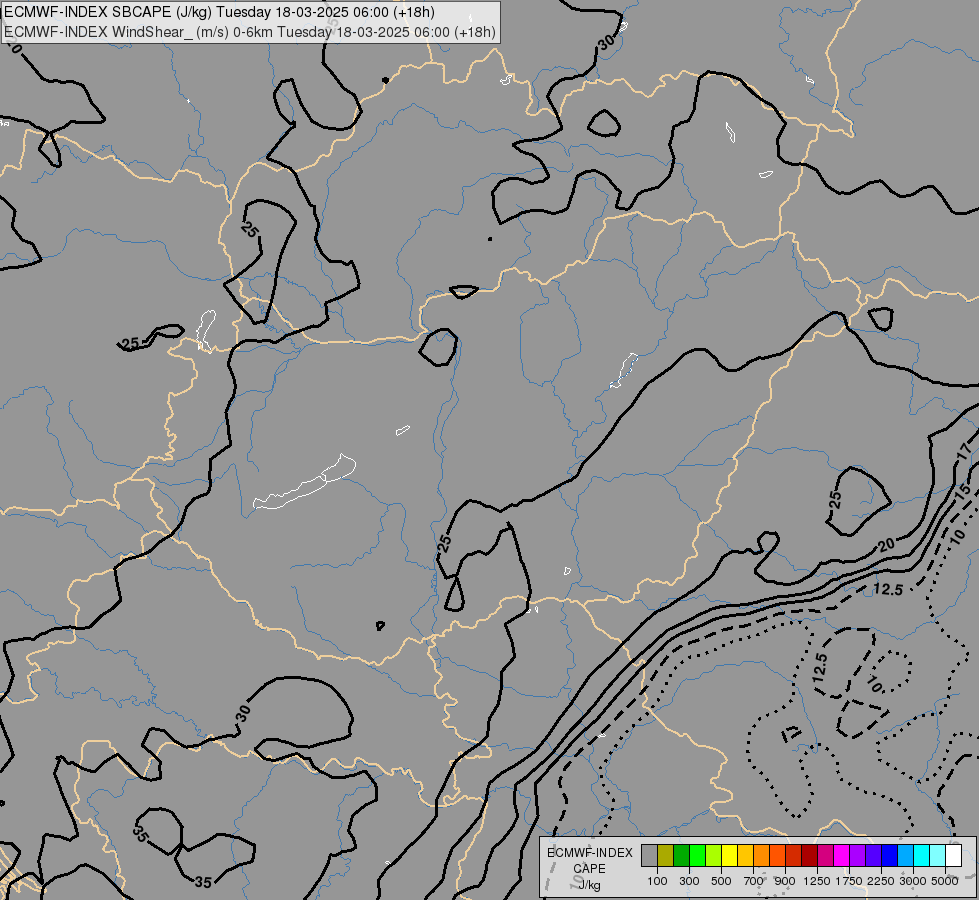Click the "17" wind shear contour label
This screenshot has width=979, height=900.
pos(965,450)
